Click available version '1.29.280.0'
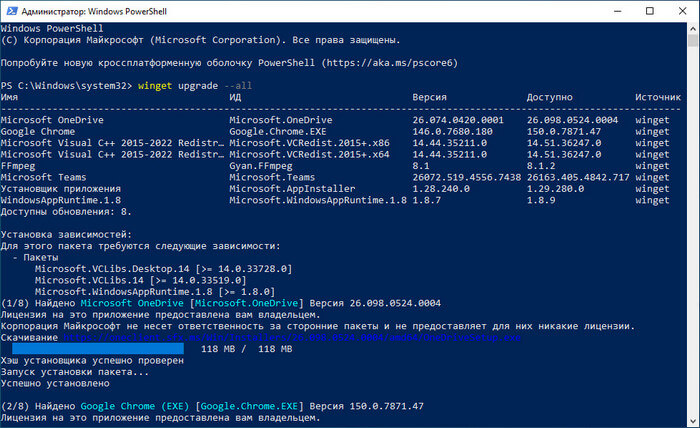 tap(555, 189)
